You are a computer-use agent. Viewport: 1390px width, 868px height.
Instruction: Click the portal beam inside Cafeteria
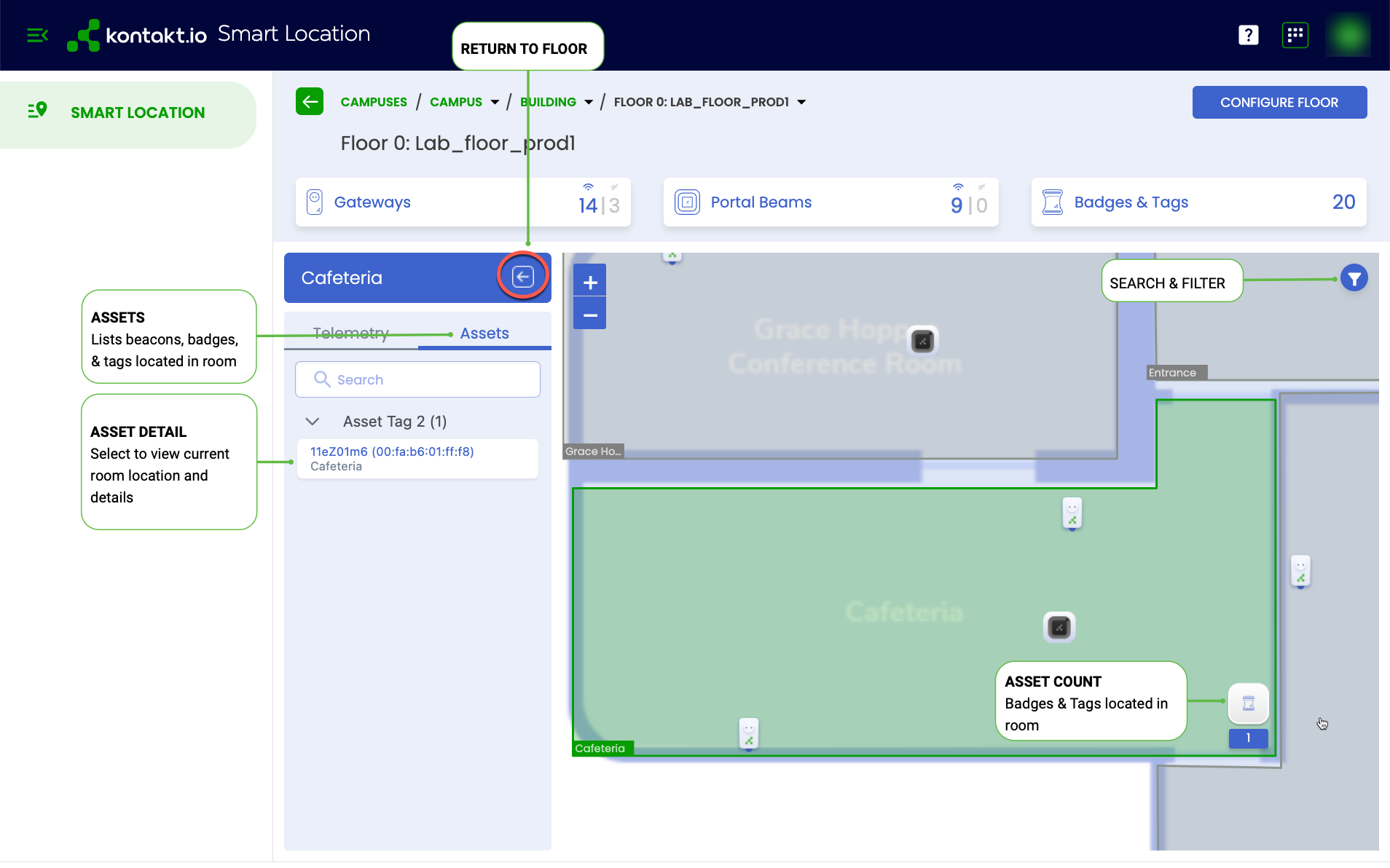click(1059, 627)
